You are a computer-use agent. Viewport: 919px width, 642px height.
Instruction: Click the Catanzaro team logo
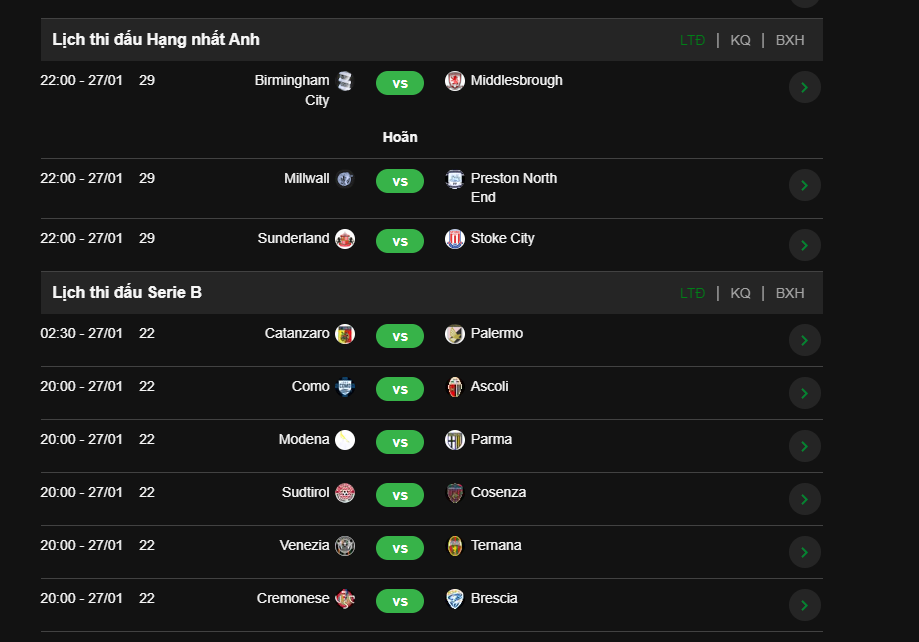(x=345, y=334)
